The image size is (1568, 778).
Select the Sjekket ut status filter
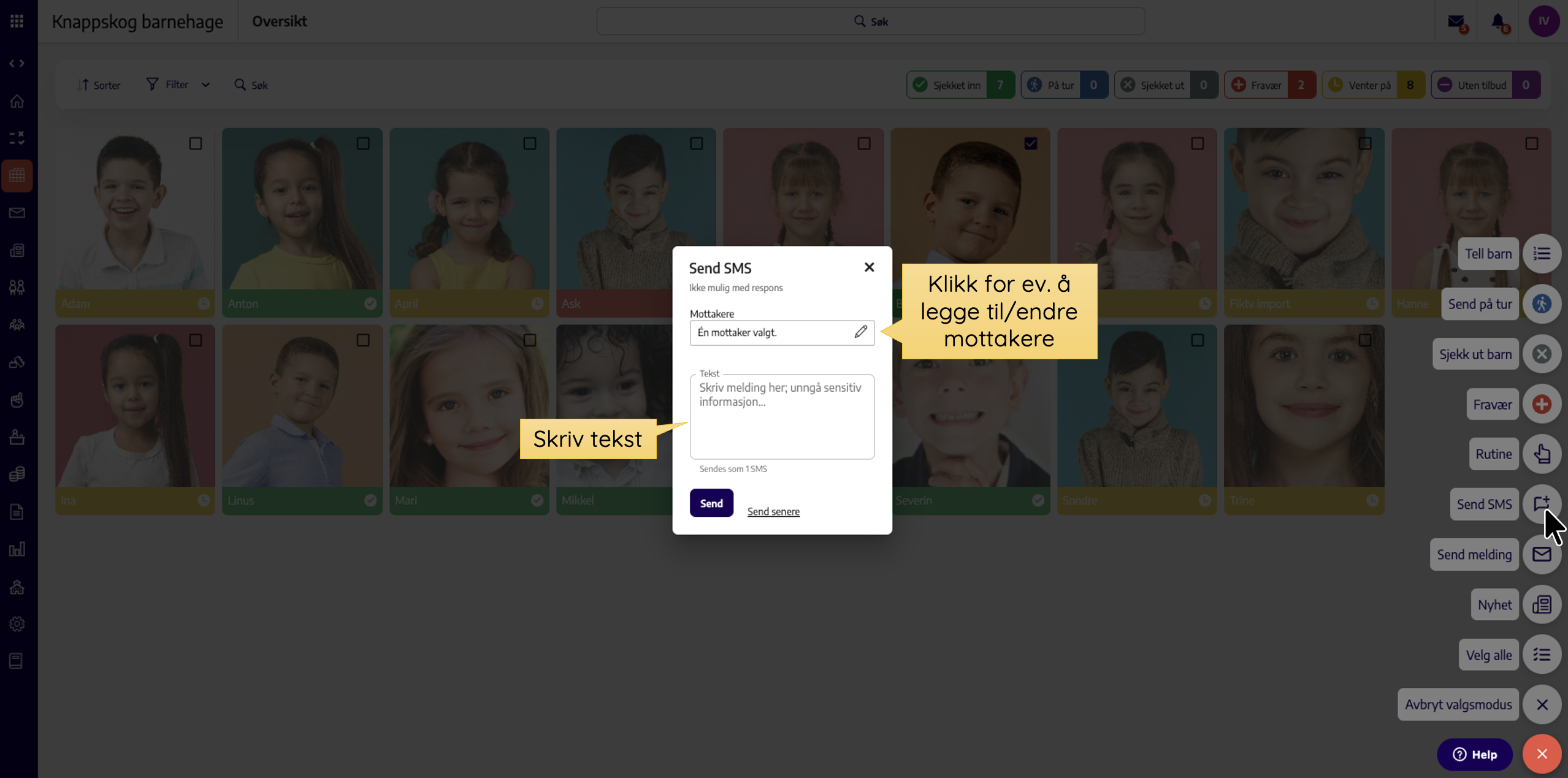coord(1166,85)
